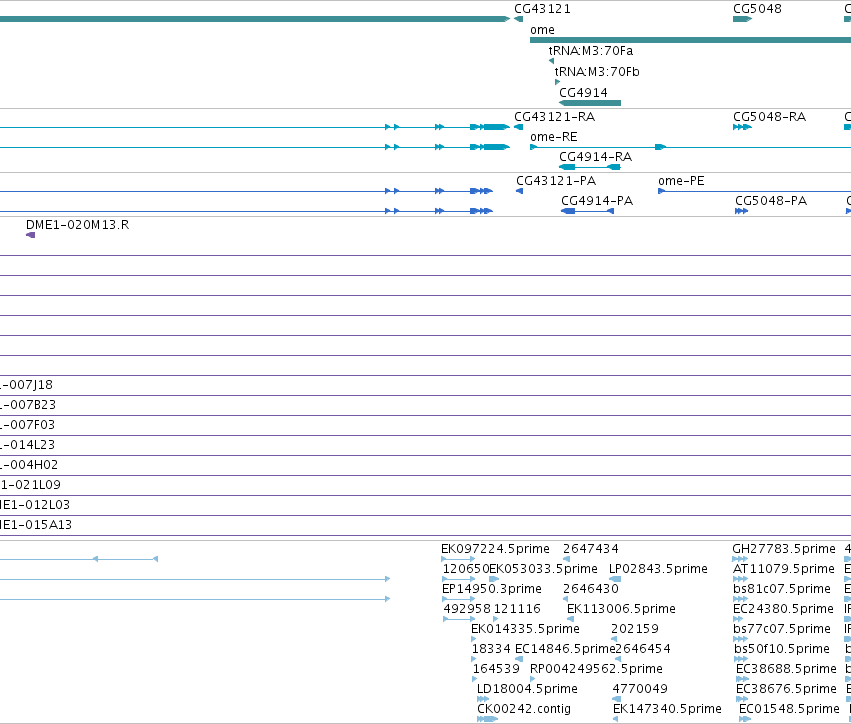Select the EP14950.3prime EST label
The height and width of the screenshot is (724, 851).
pos(492,589)
